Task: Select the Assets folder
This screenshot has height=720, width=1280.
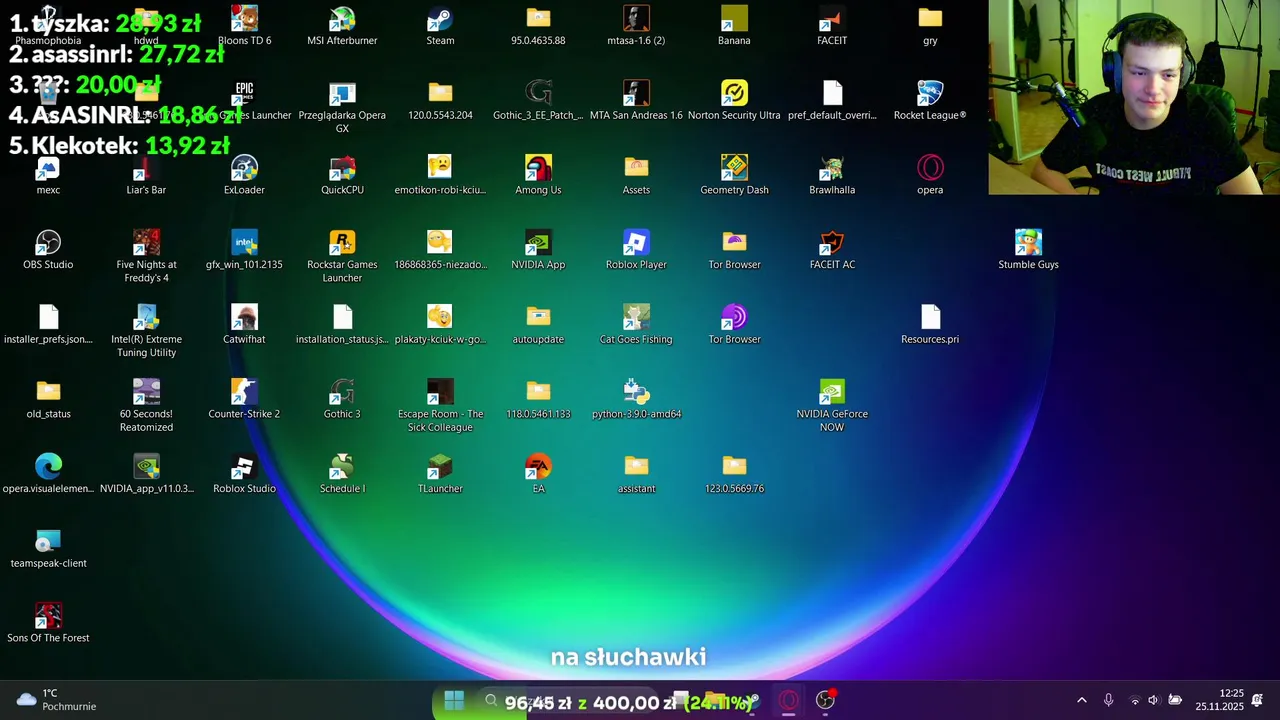Action: point(636,175)
